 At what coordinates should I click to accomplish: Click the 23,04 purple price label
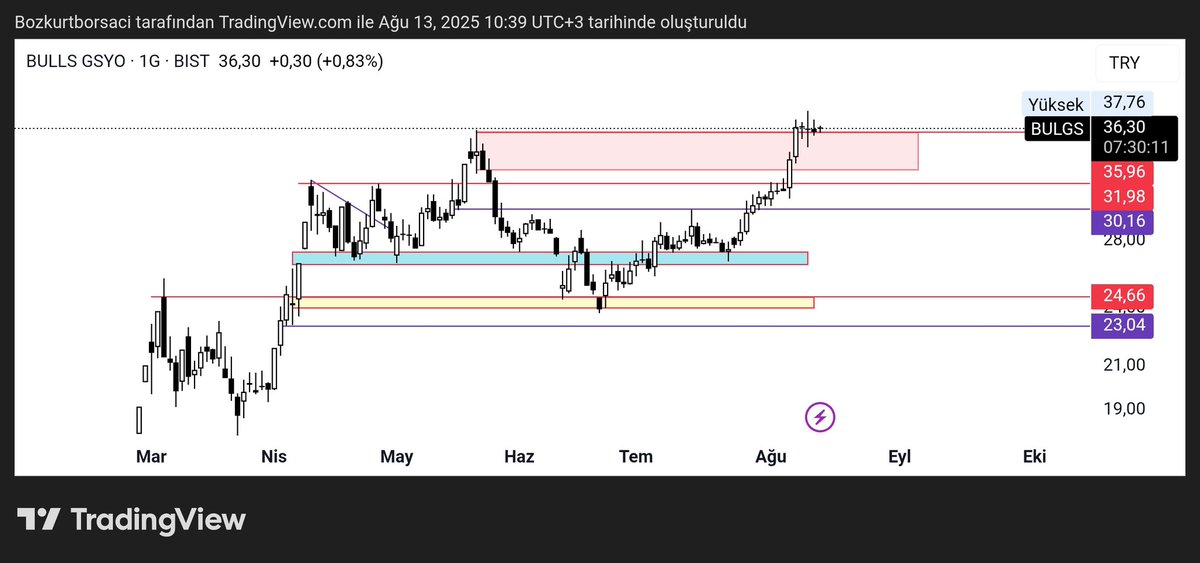coord(1124,325)
